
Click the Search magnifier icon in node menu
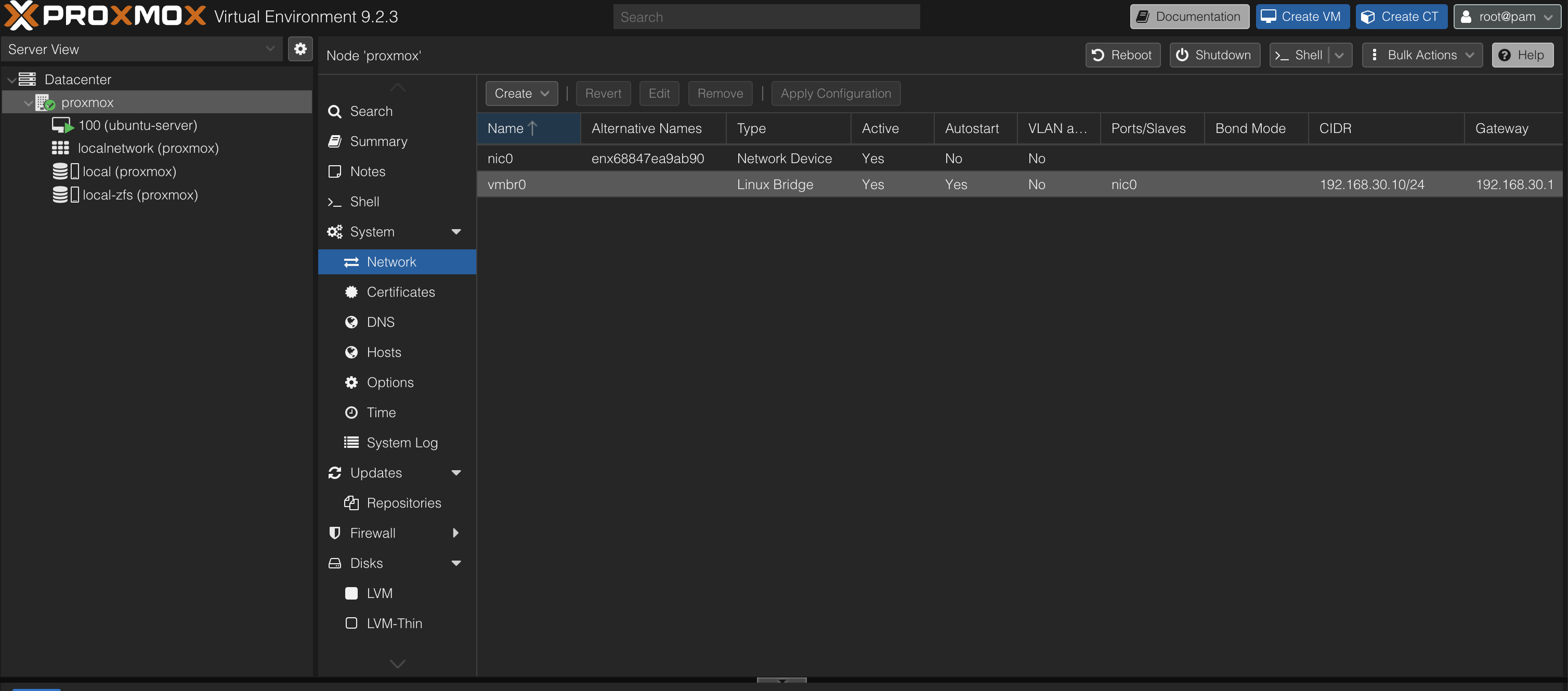334,111
